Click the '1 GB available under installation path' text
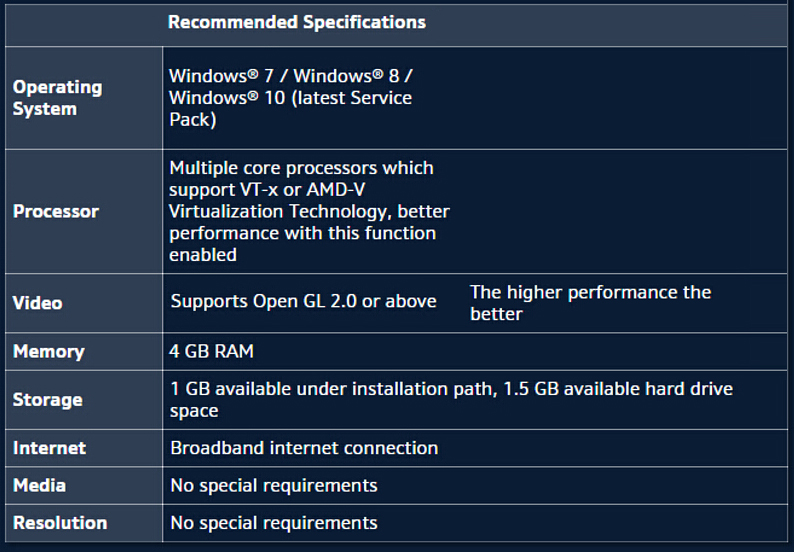 coord(332,389)
